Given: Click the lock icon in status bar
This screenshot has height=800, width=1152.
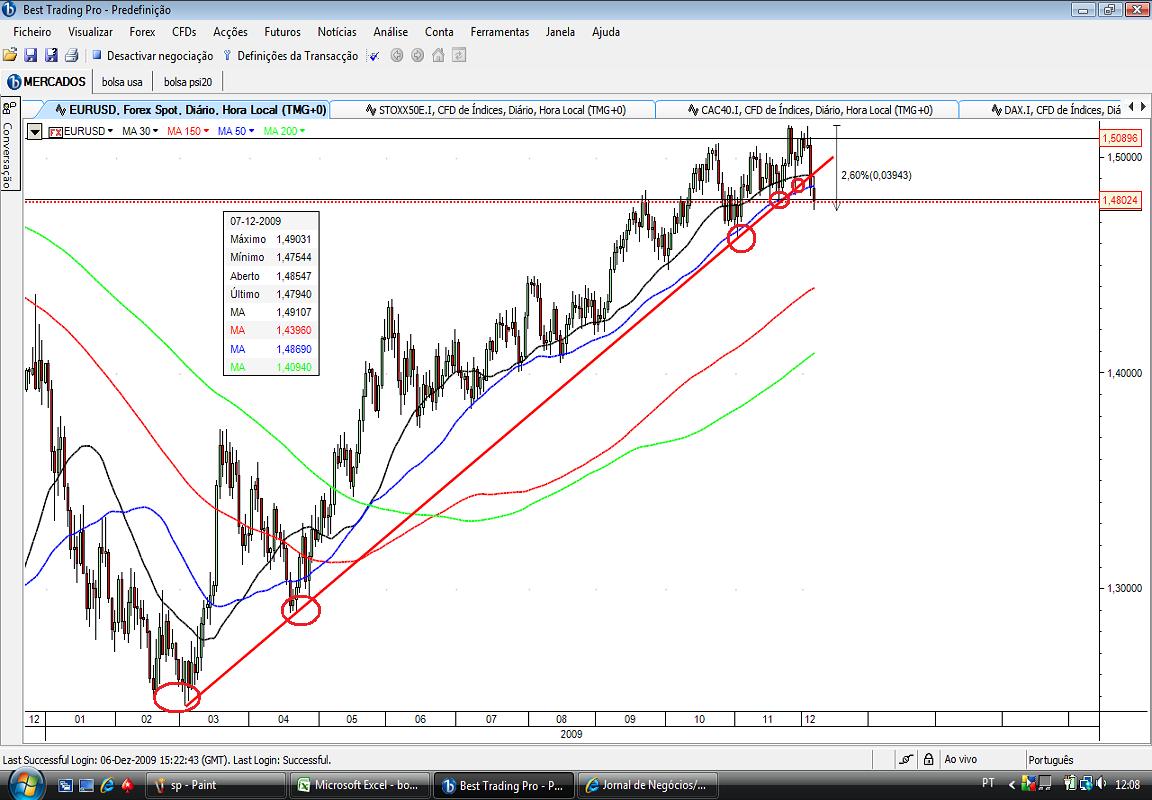Looking at the screenshot, I should pyautogui.click(x=929, y=760).
